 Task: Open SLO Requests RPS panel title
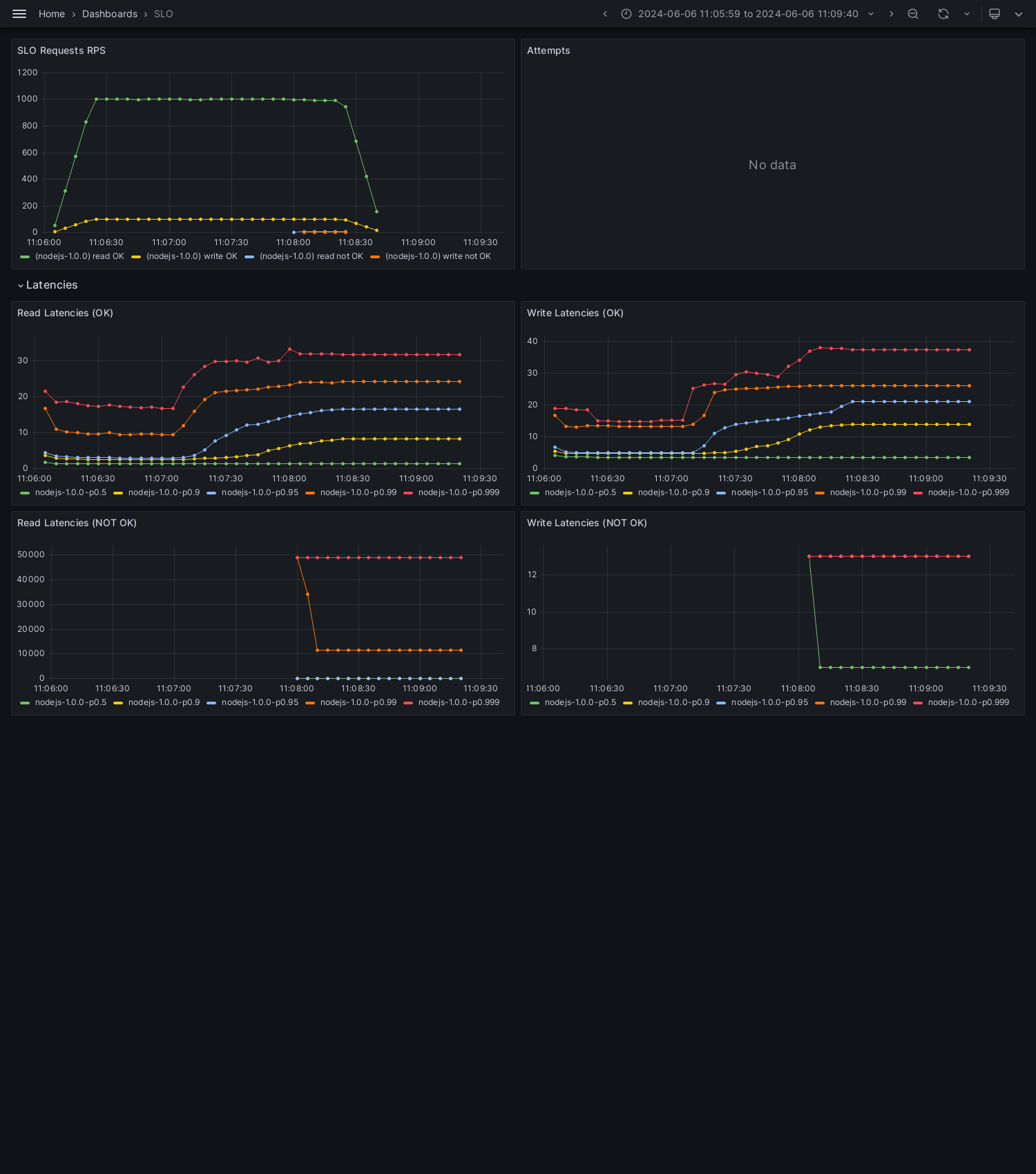click(x=61, y=50)
